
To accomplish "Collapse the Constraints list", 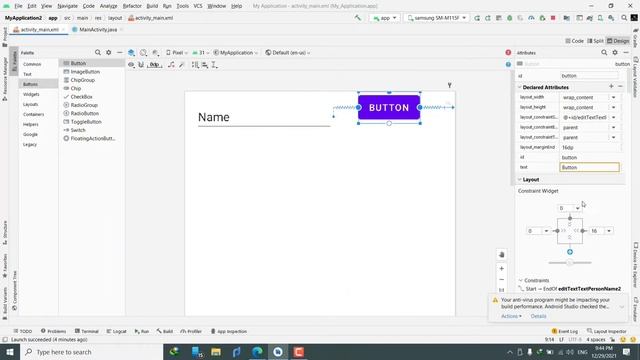I will 520,280.
